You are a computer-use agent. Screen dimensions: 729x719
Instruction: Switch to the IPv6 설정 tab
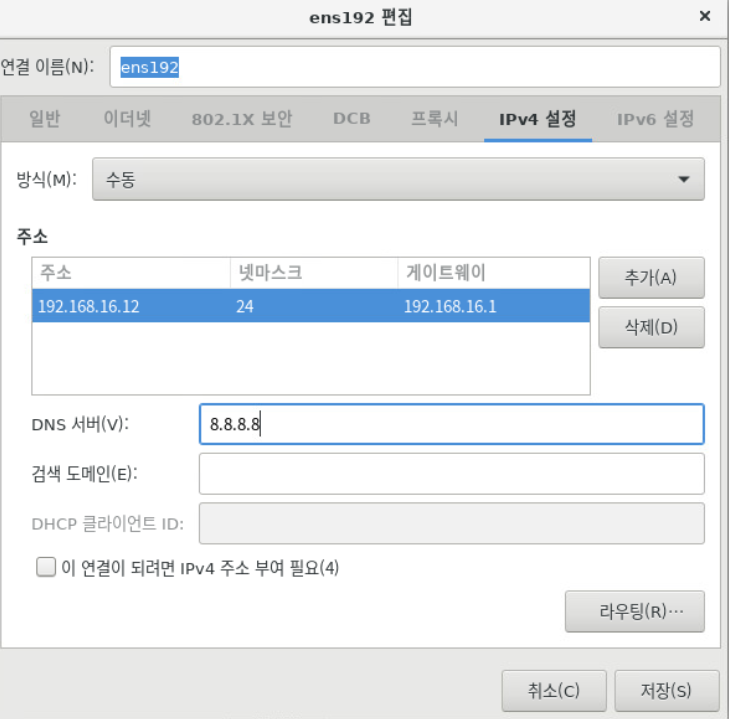pos(655,119)
